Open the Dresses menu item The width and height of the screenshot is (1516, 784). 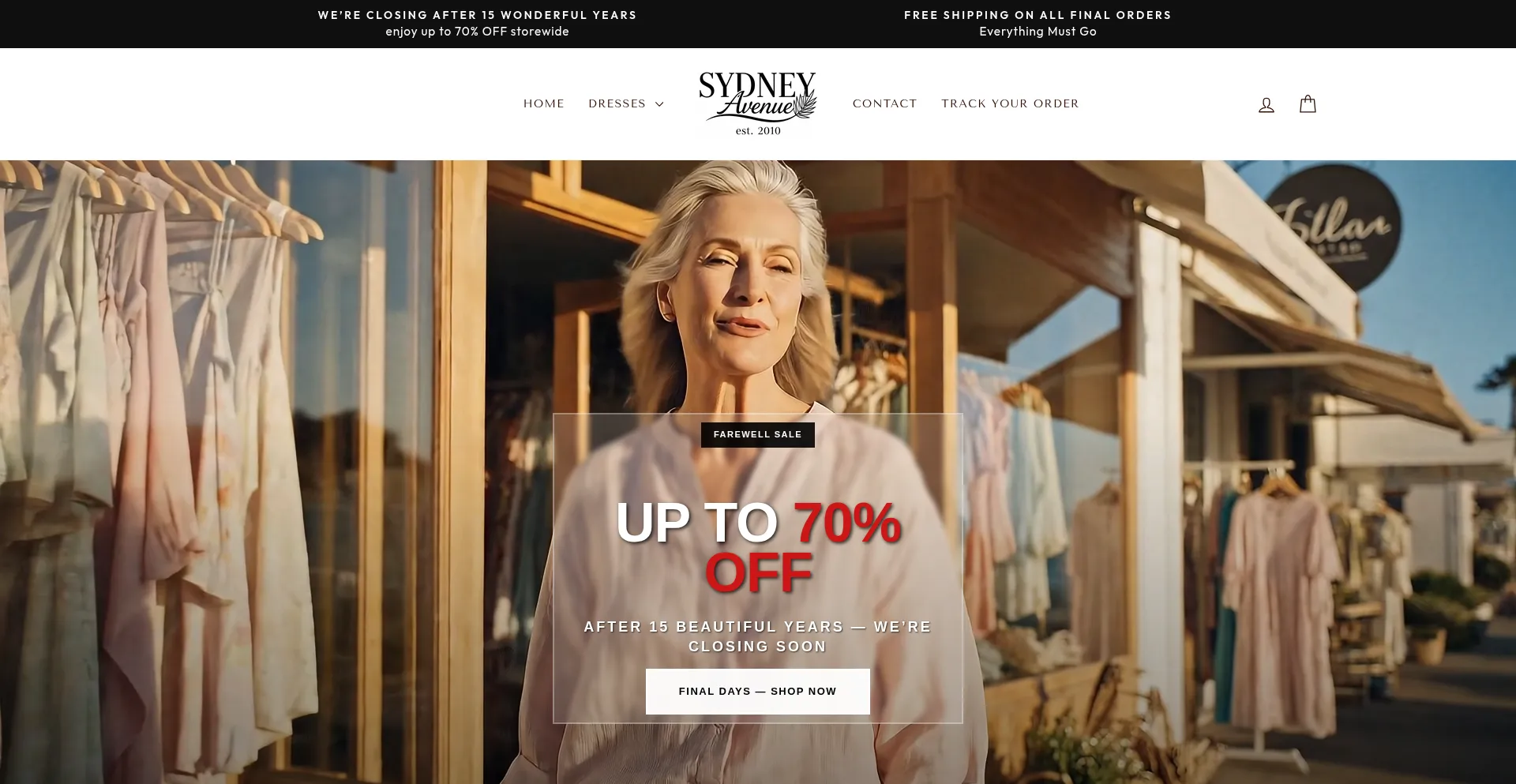coord(617,103)
